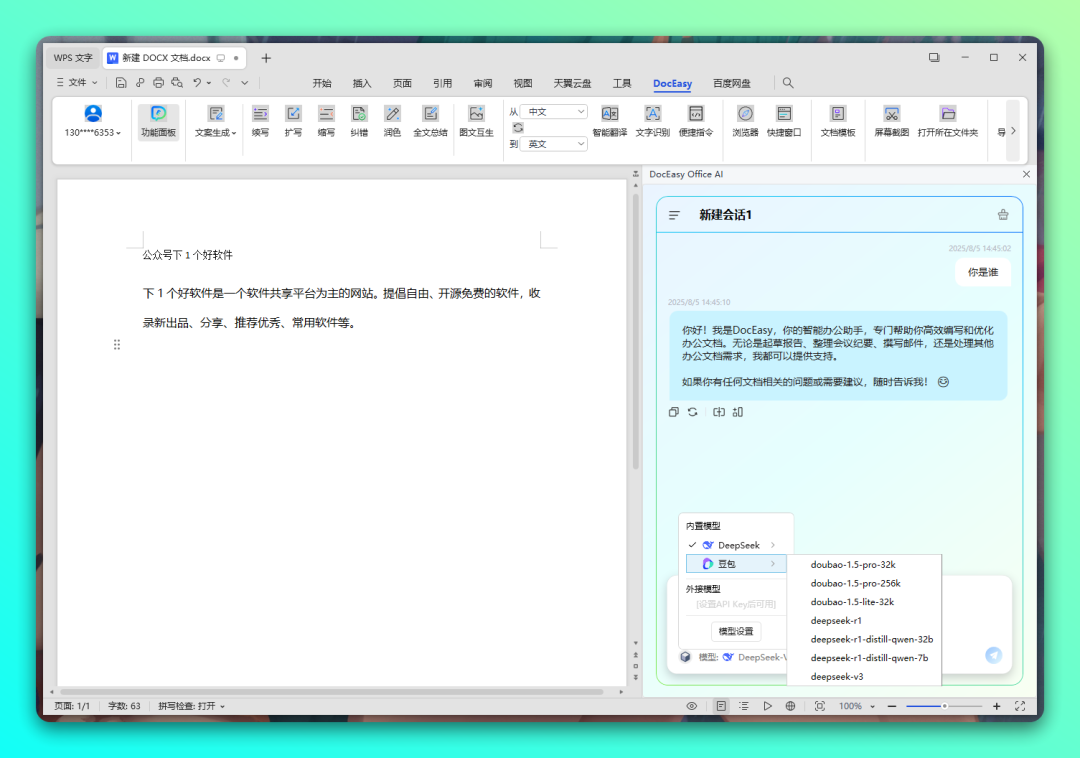The width and height of the screenshot is (1080, 758).
Task: Click the send message arrow button
Action: (993, 655)
